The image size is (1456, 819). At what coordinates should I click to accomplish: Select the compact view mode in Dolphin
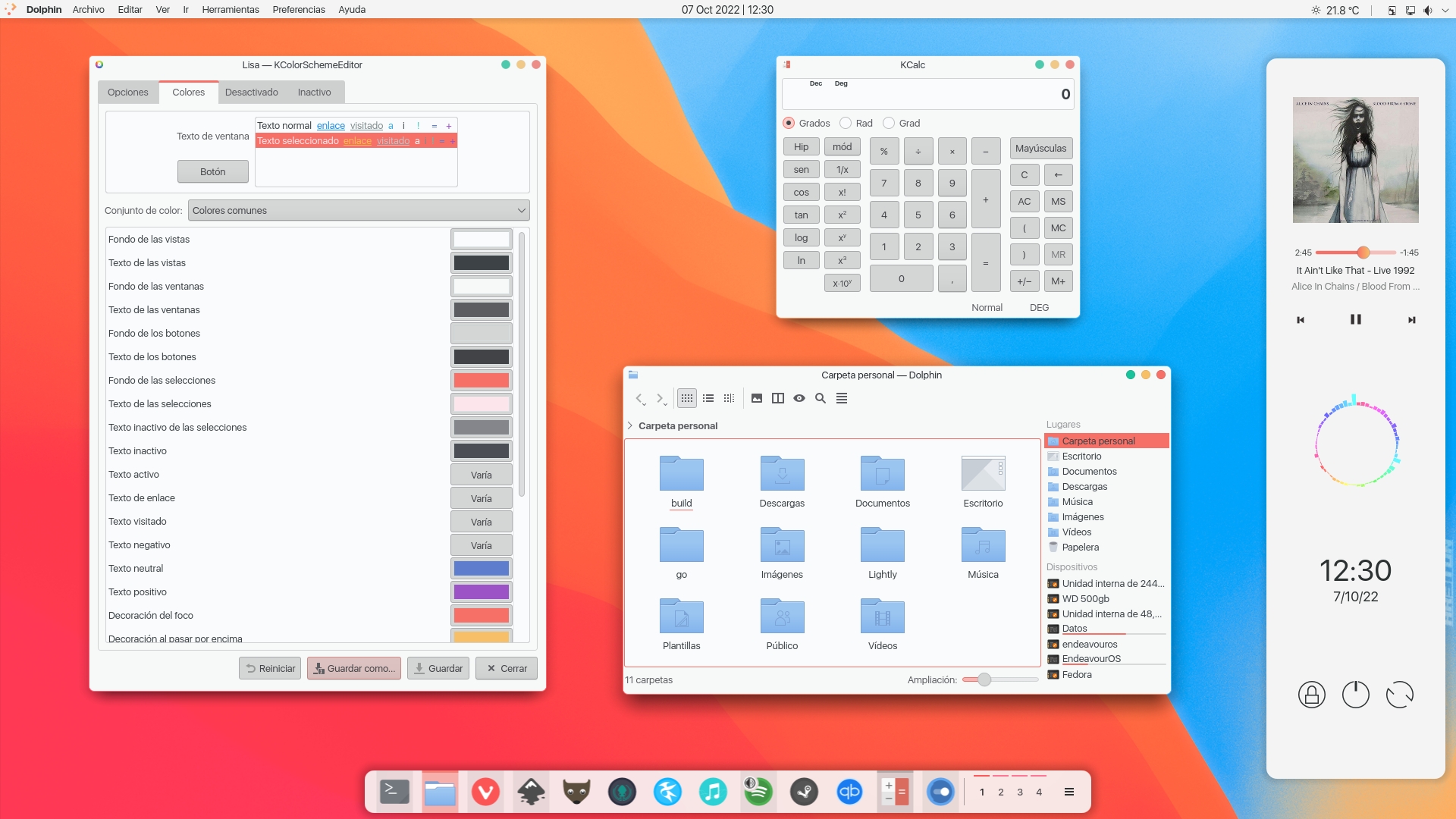[x=729, y=398]
